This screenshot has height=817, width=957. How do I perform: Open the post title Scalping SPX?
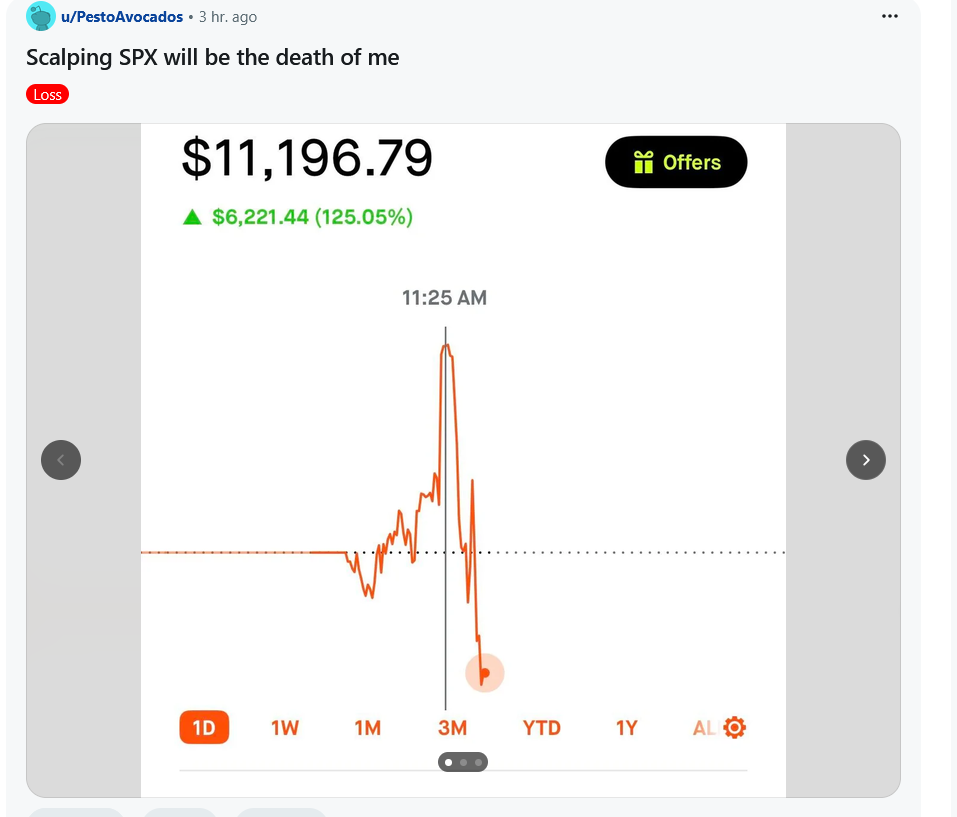[212, 57]
